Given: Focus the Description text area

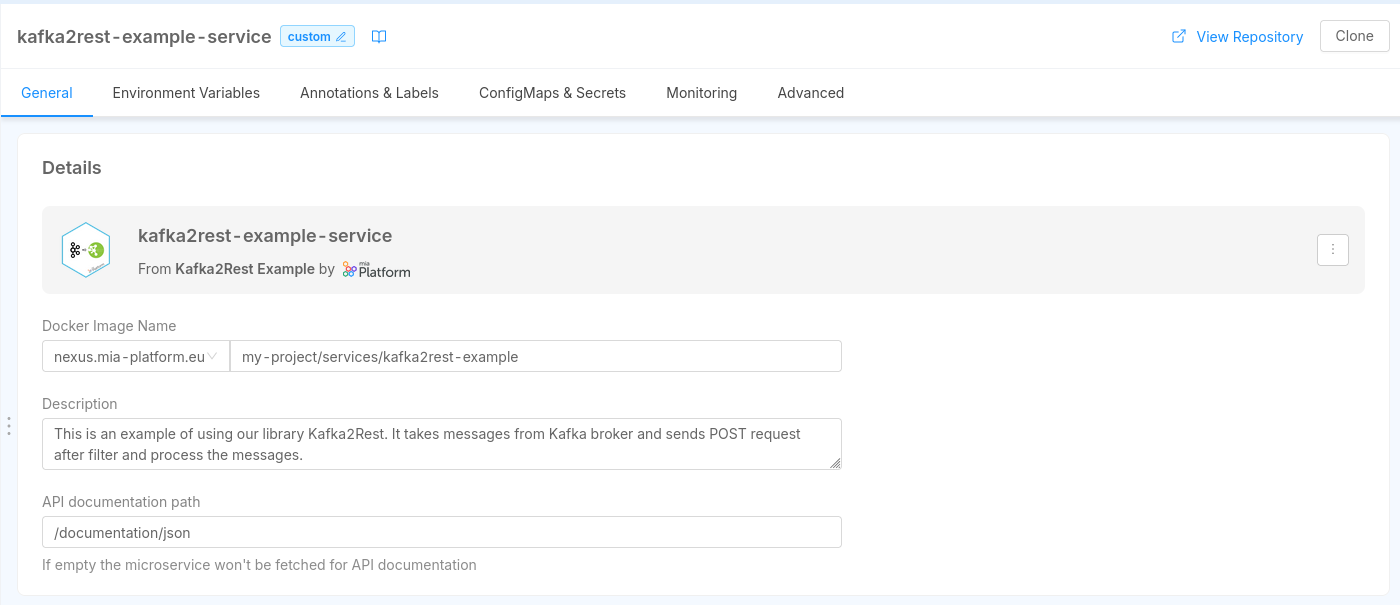Looking at the screenshot, I should click(440, 444).
